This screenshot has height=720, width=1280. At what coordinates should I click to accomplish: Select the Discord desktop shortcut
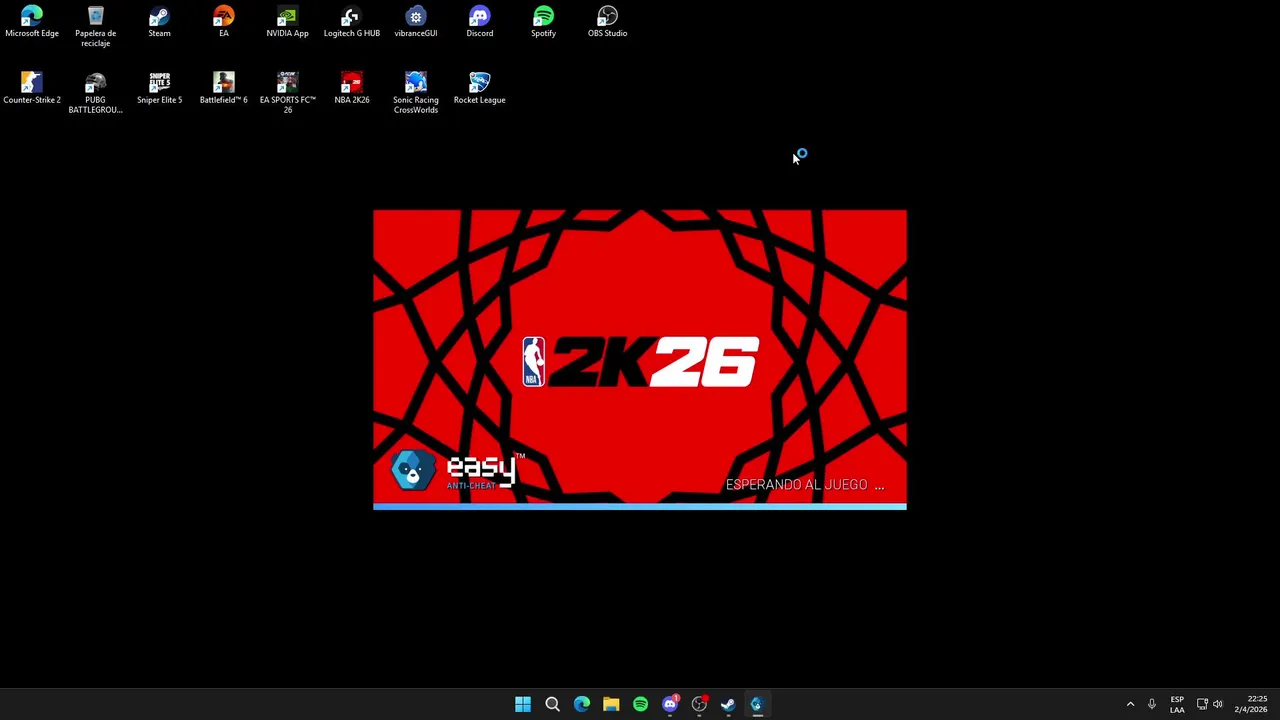(x=479, y=22)
